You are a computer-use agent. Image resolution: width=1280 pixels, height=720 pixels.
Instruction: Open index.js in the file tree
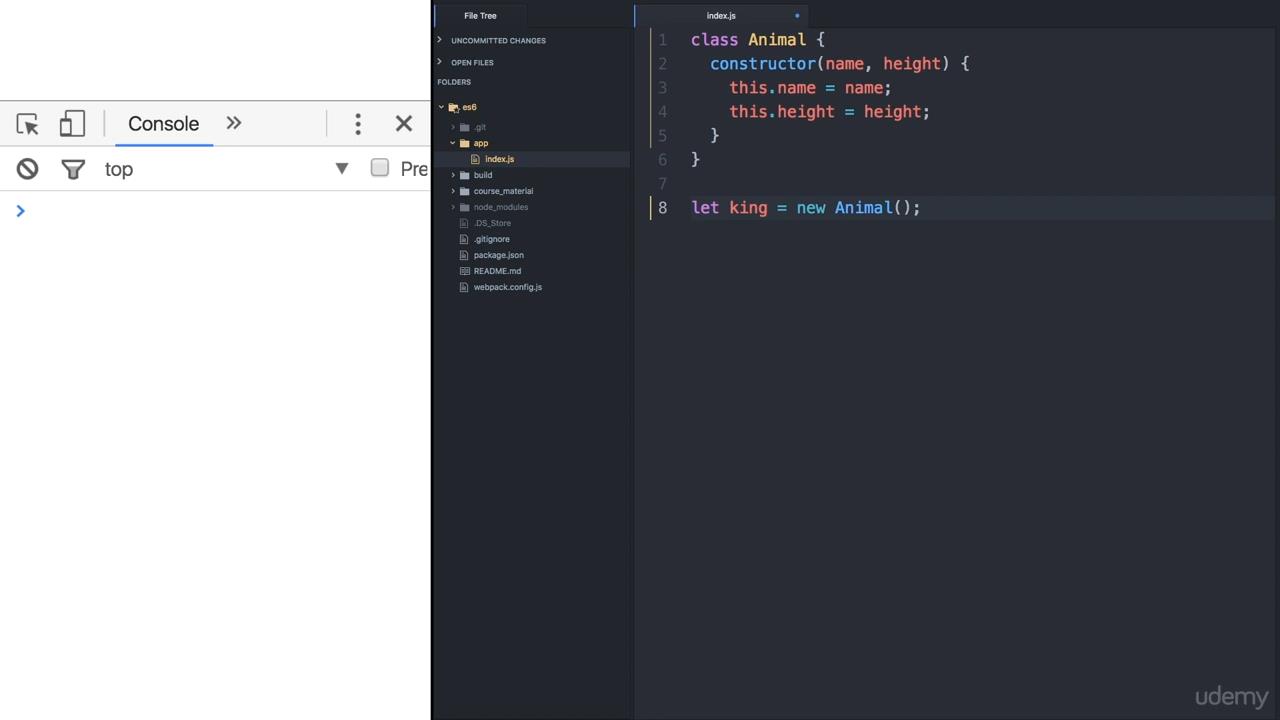499,159
